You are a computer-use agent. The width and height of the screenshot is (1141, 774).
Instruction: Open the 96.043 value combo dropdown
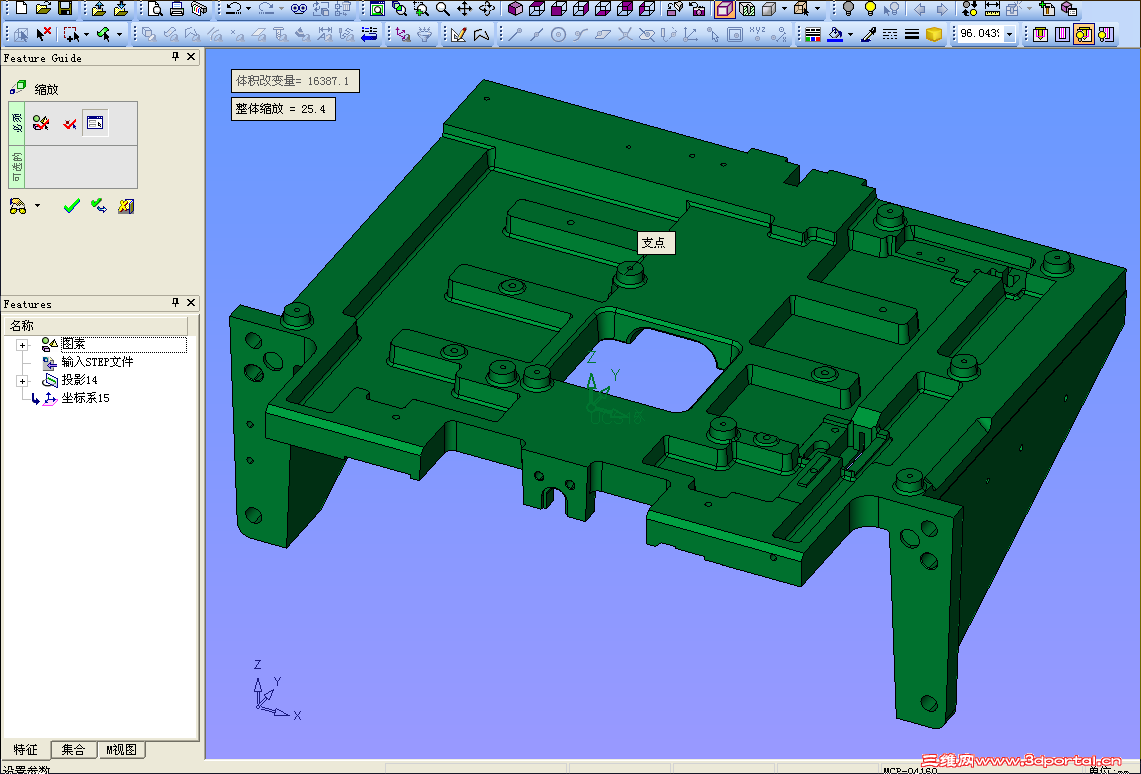coord(1009,33)
